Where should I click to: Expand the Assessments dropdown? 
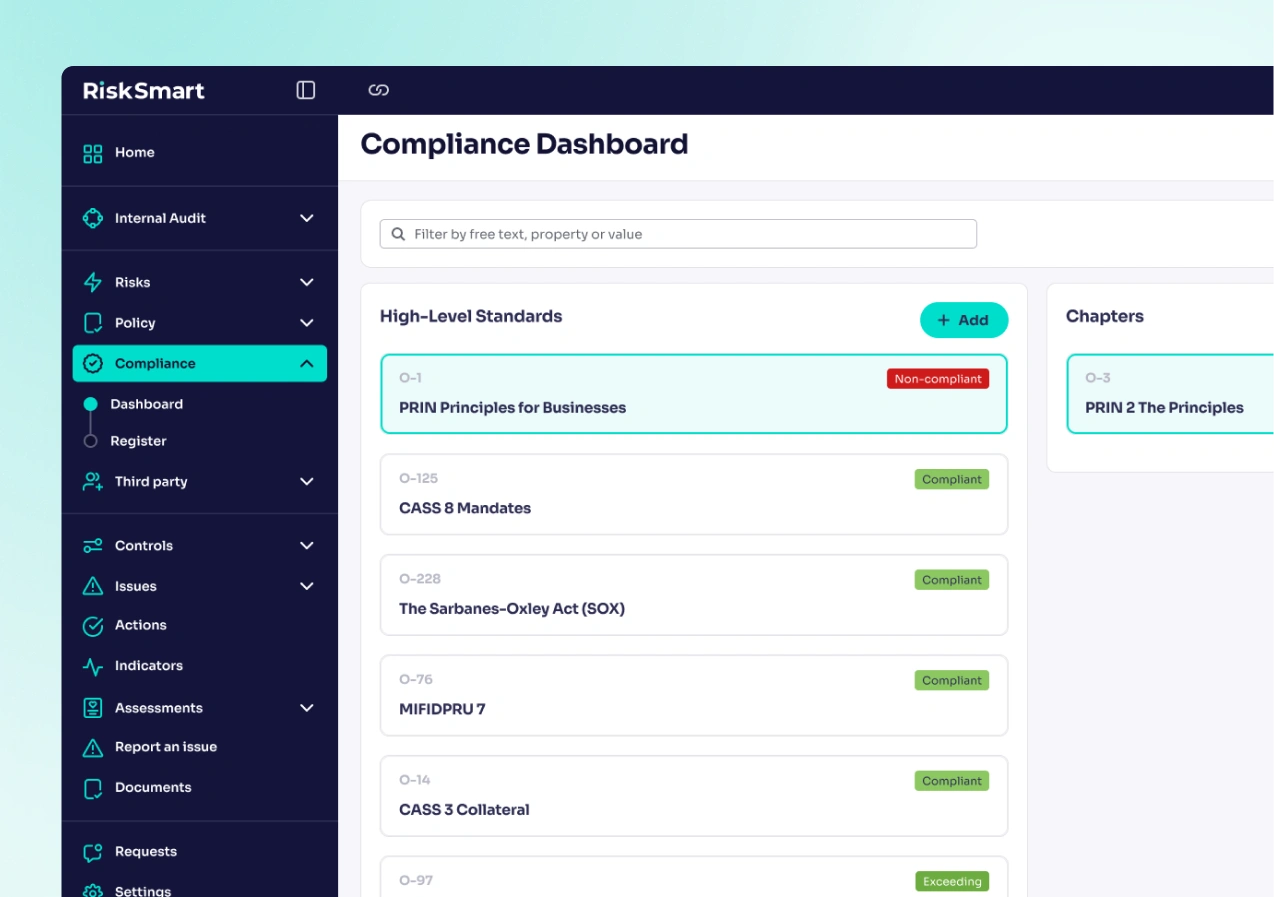(x=306, y=707)
